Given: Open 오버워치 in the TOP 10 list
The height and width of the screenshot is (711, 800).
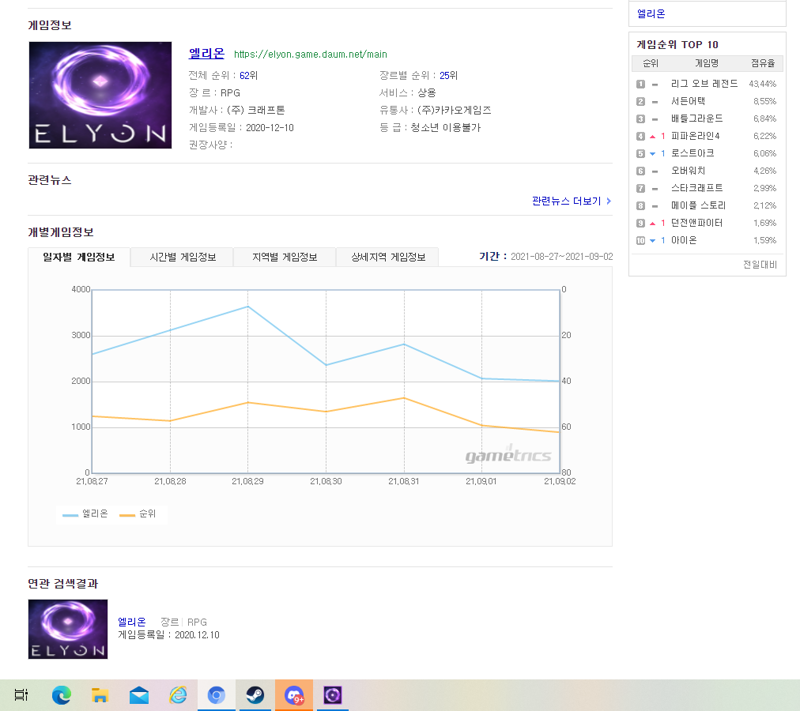Looking at the screenshot, I should pos(688,170).
